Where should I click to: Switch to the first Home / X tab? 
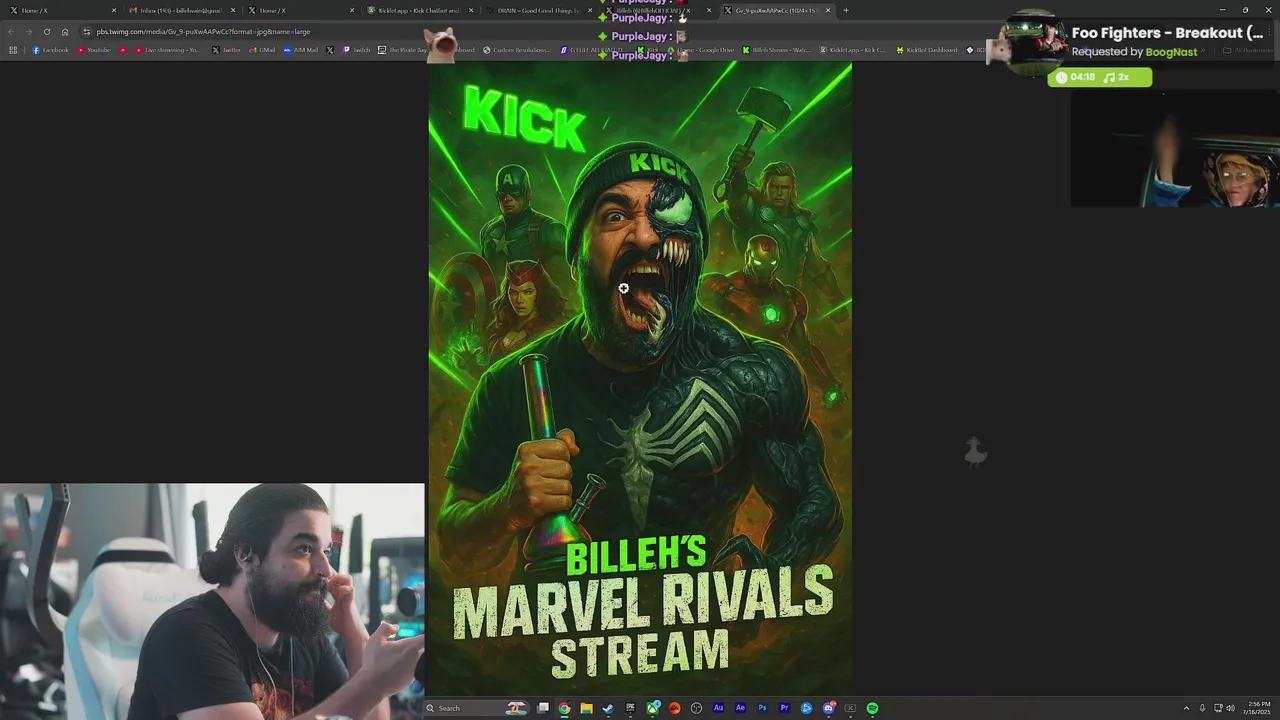(x=60, y=10)
